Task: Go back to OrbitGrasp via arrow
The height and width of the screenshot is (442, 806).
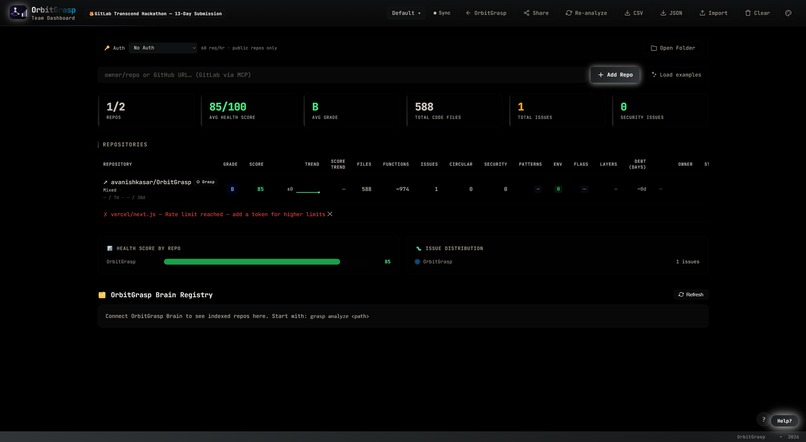Action: point(486,13)
